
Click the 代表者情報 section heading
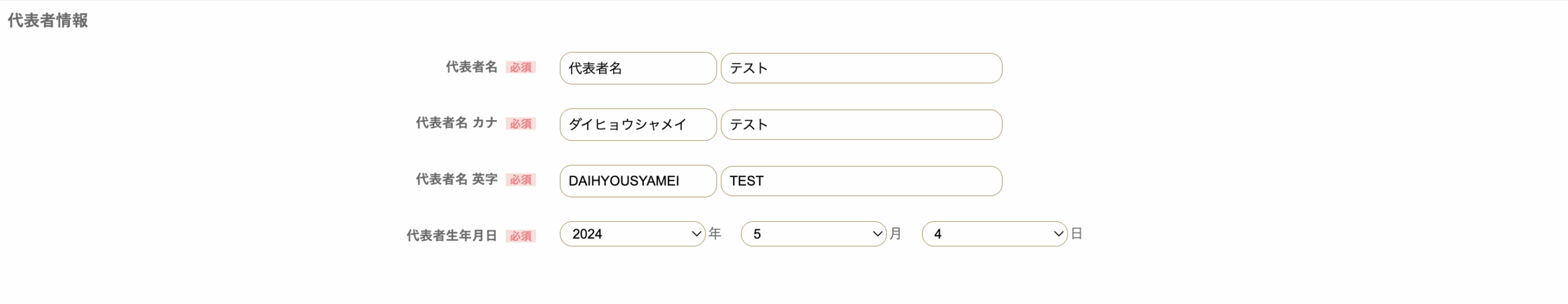tap(48, 21)
